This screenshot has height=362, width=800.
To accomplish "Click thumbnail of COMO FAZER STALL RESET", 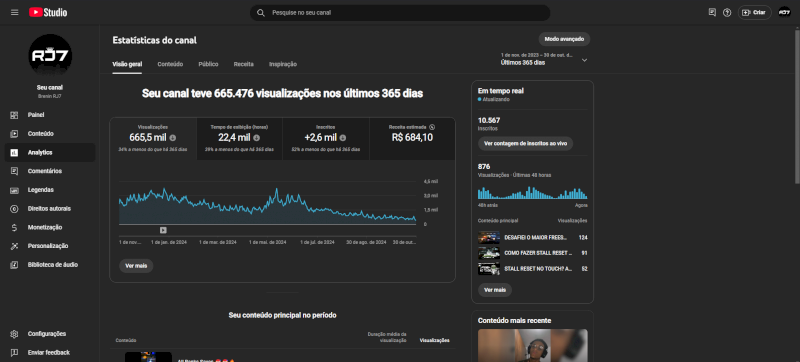I will click(x=489, y=253).
